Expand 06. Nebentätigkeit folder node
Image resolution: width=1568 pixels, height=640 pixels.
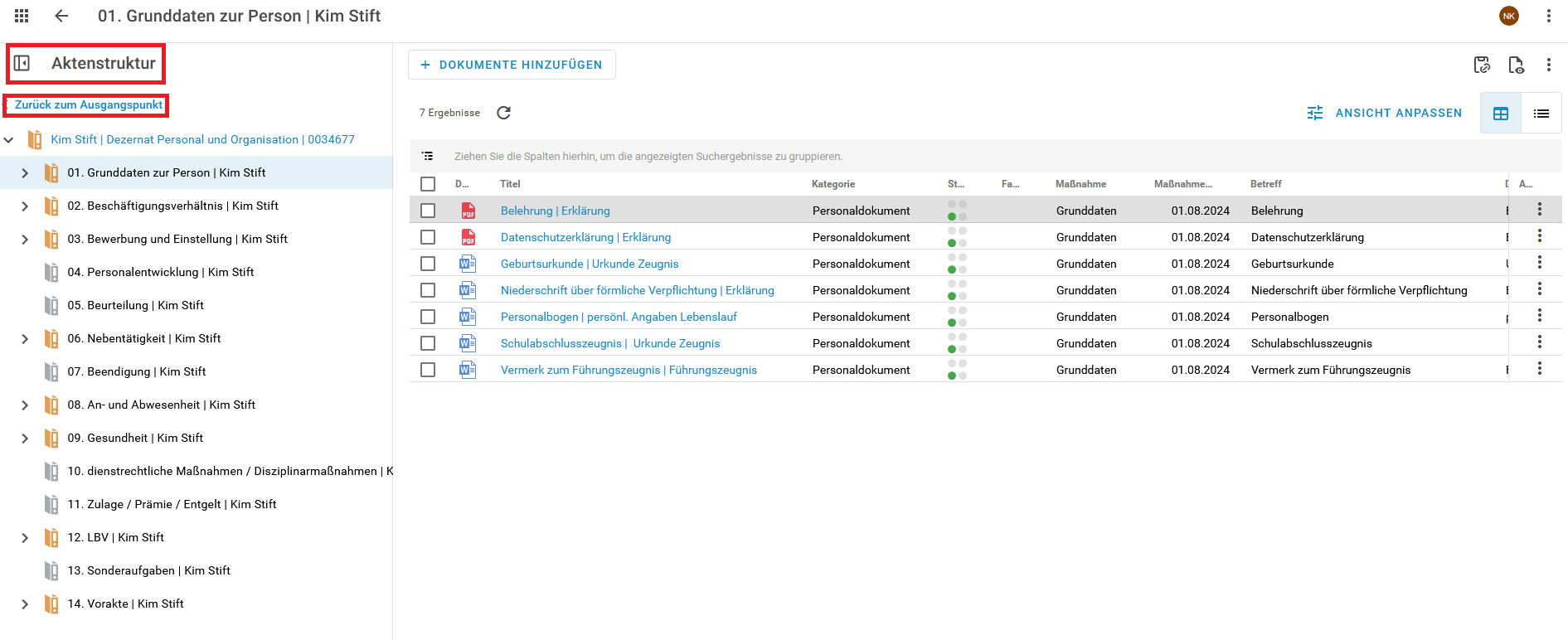(x=25, y=339)
